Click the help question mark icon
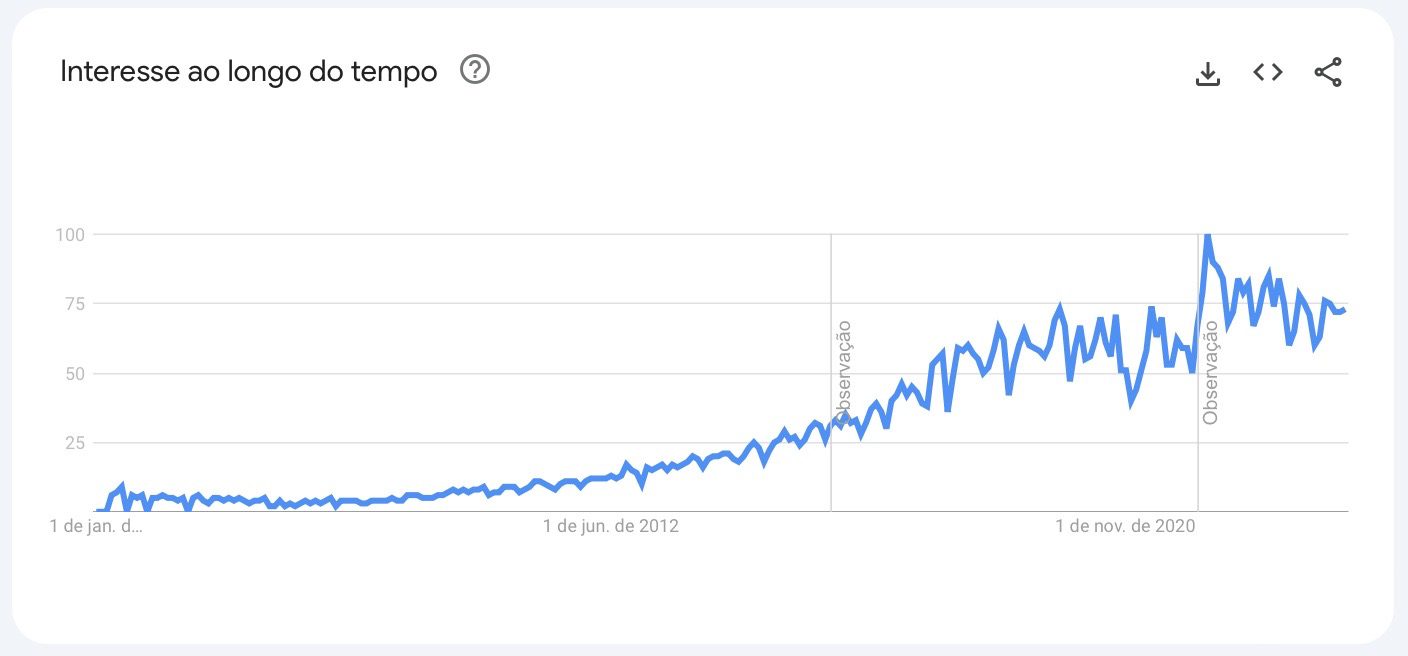This screenshot has width=1408, height=656. [475, 70]
